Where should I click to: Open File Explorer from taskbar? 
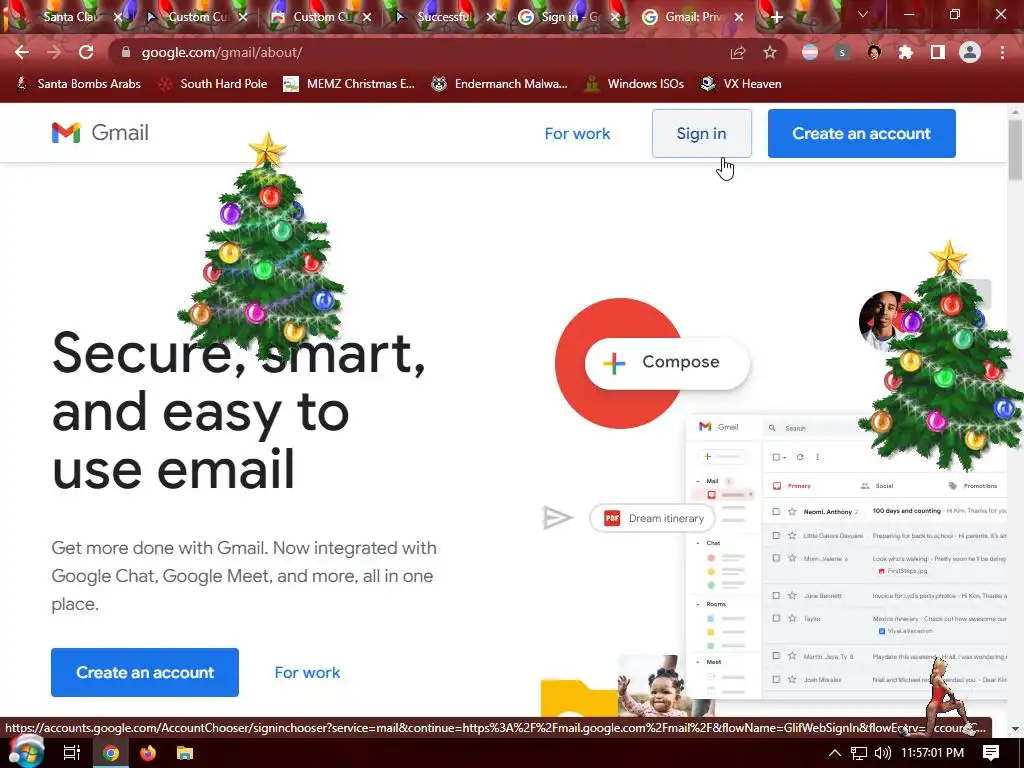click(185, 753)
